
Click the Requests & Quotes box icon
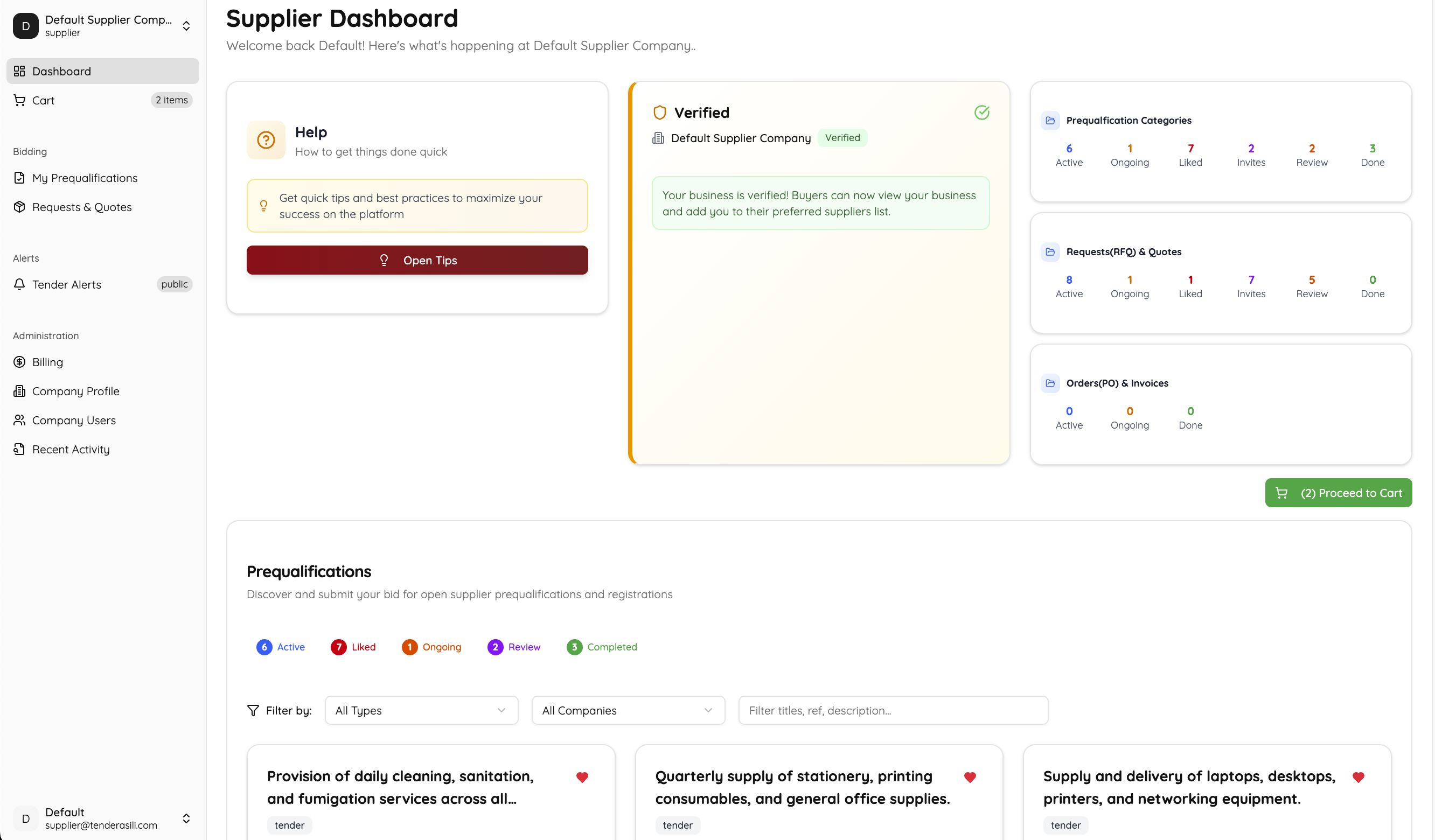click(x=19, y=207)
